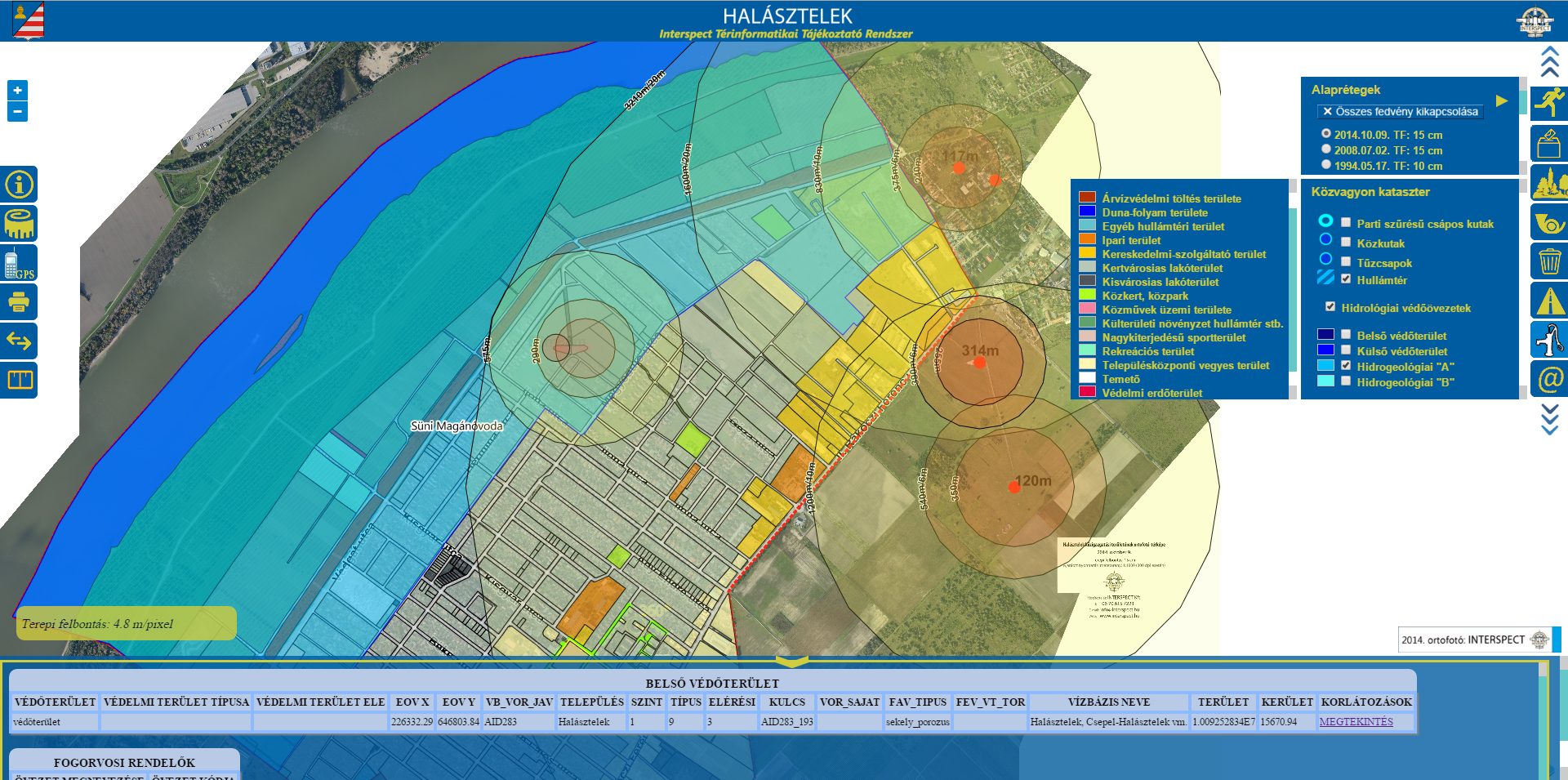Click the VÍZBÁZIS NEVE column header

[1108, 702]
